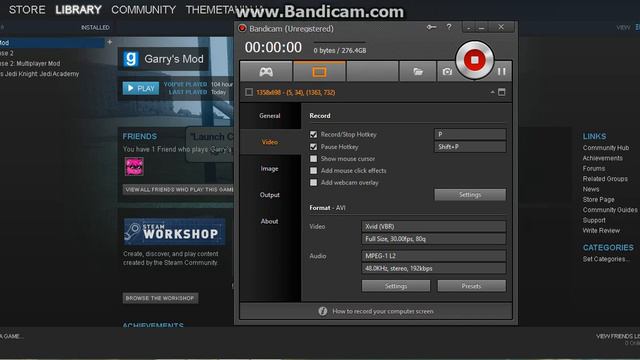Click the key registration icon
The image size is (640, 360).
(x=431, y=27)
